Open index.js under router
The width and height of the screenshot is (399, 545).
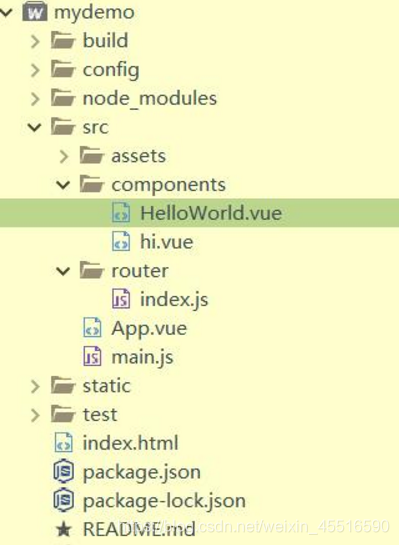(x=174, y=300)
